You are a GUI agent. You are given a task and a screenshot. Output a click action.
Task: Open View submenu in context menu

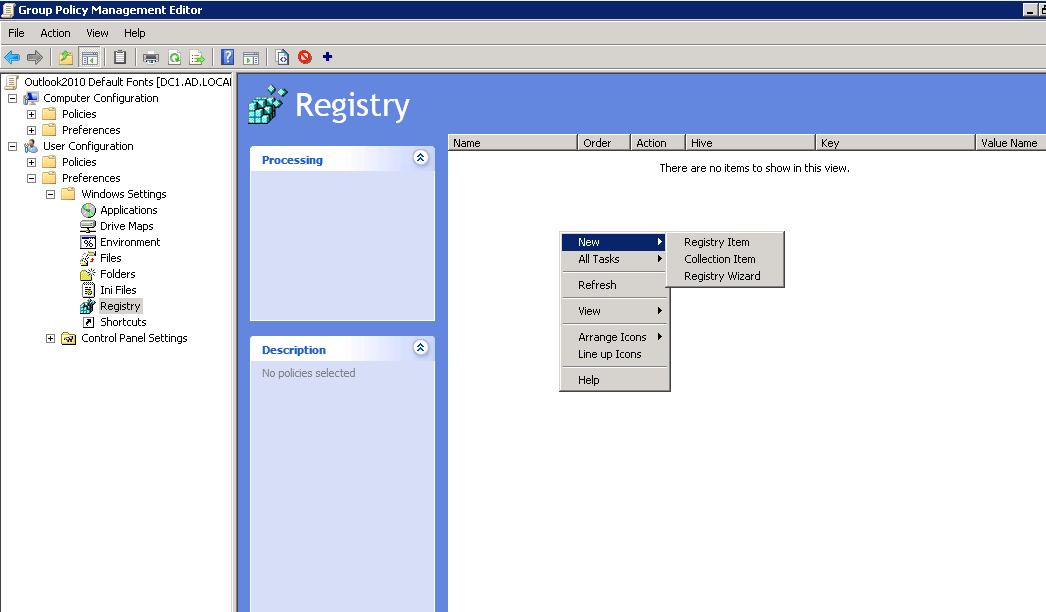(614, 311)
